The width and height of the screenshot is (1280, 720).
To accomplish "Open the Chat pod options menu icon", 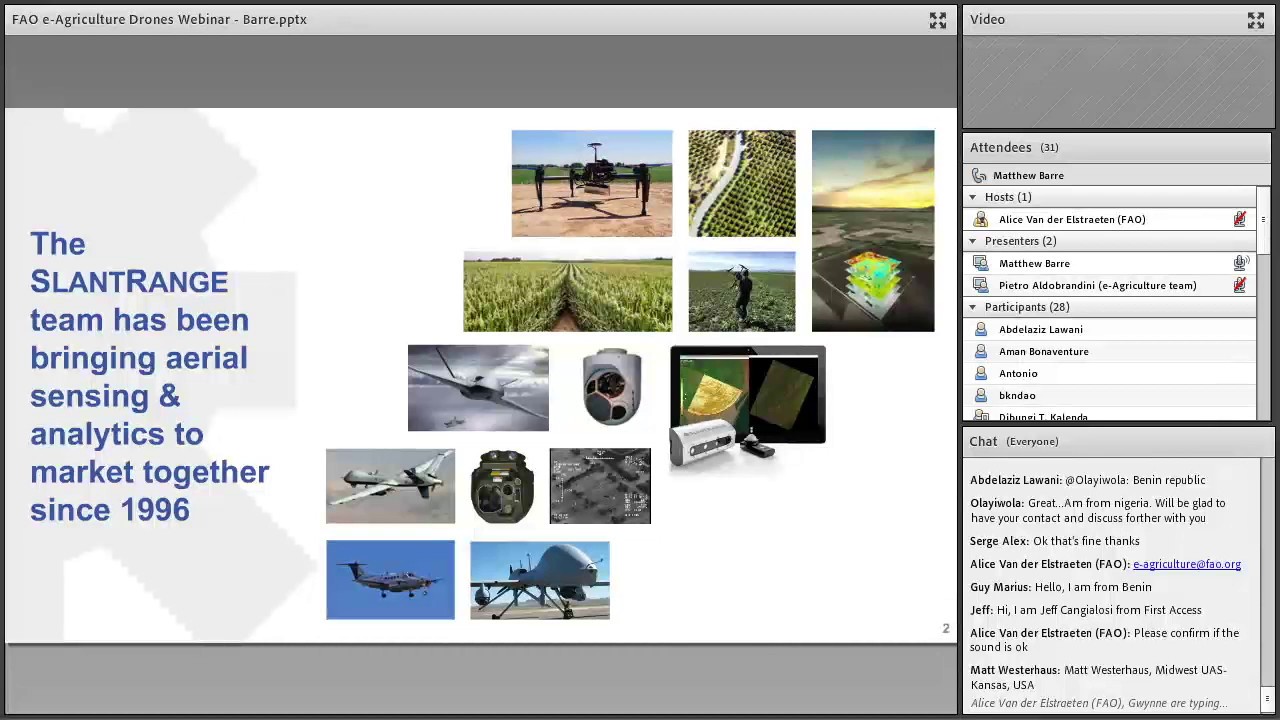I will tap(1267, 698).
